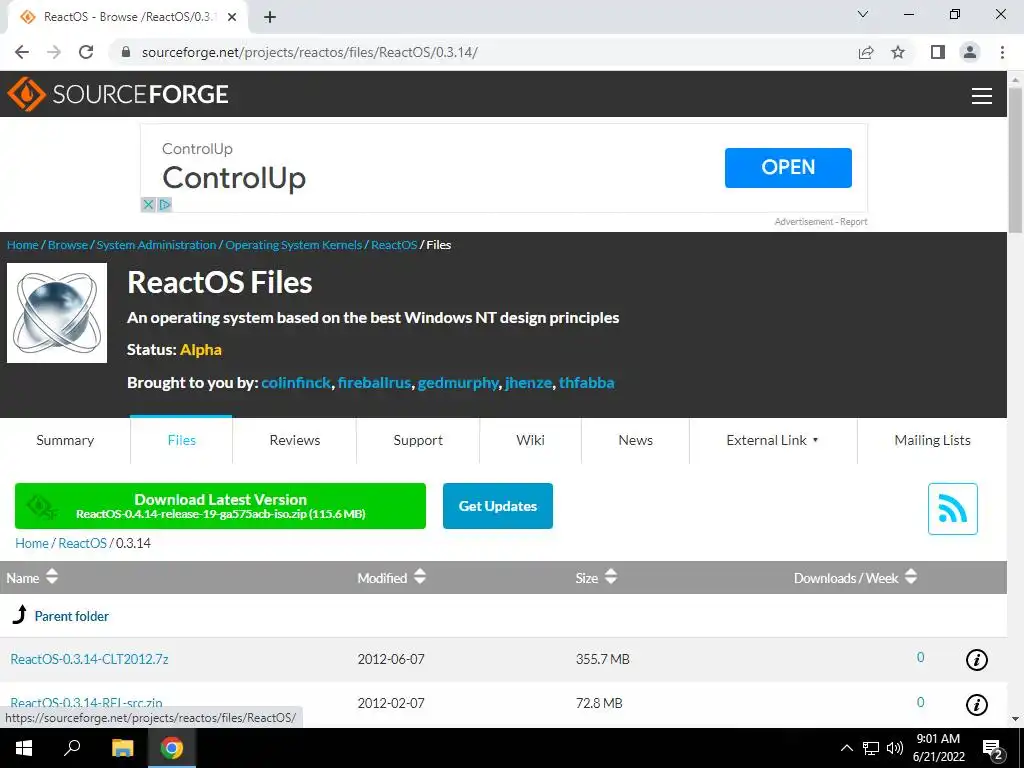Open File Explorer from taskbar
This screenshot has height=768, width=1024.
pos(122,748)
